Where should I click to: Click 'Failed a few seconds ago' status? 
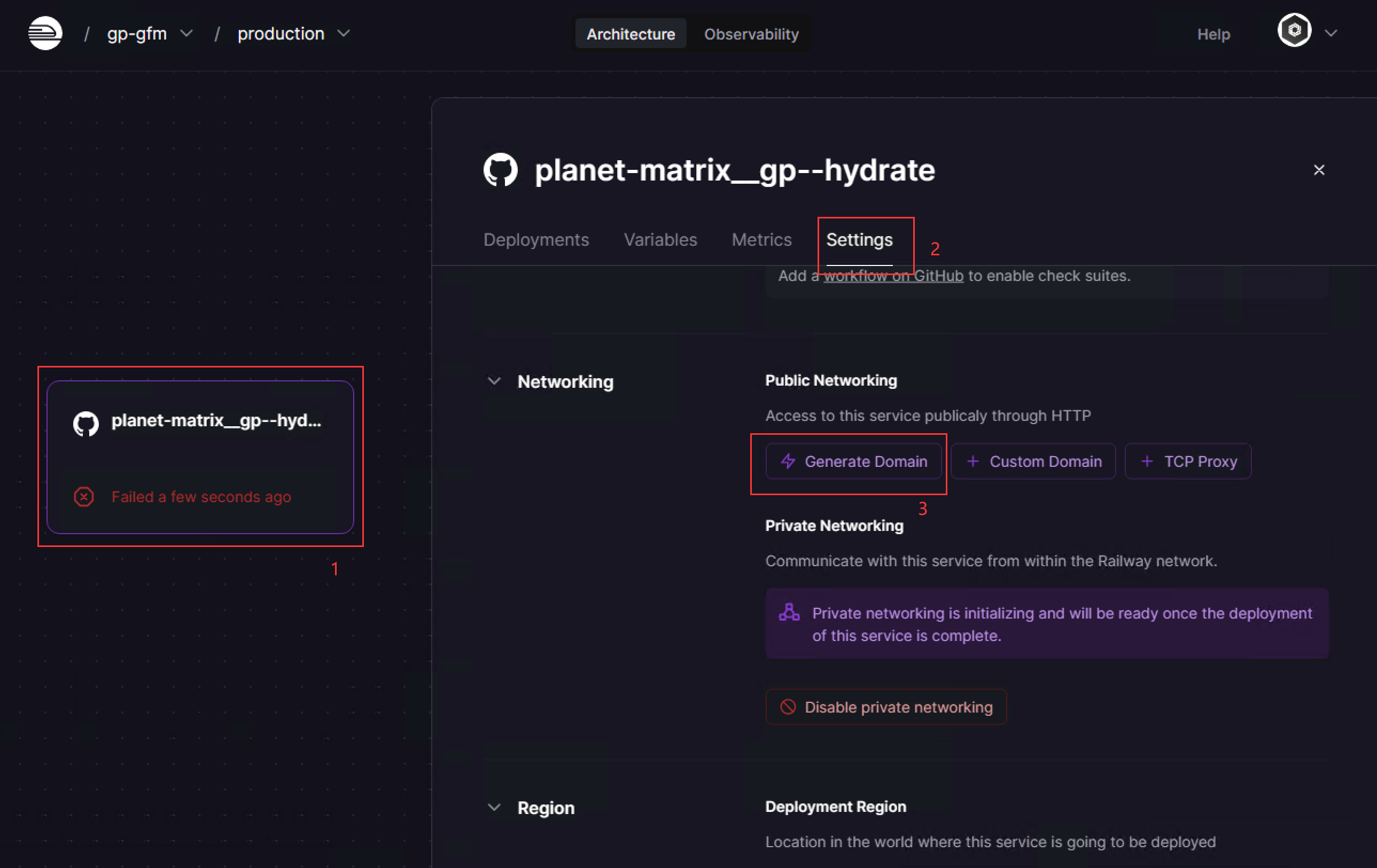pos(201,496)
